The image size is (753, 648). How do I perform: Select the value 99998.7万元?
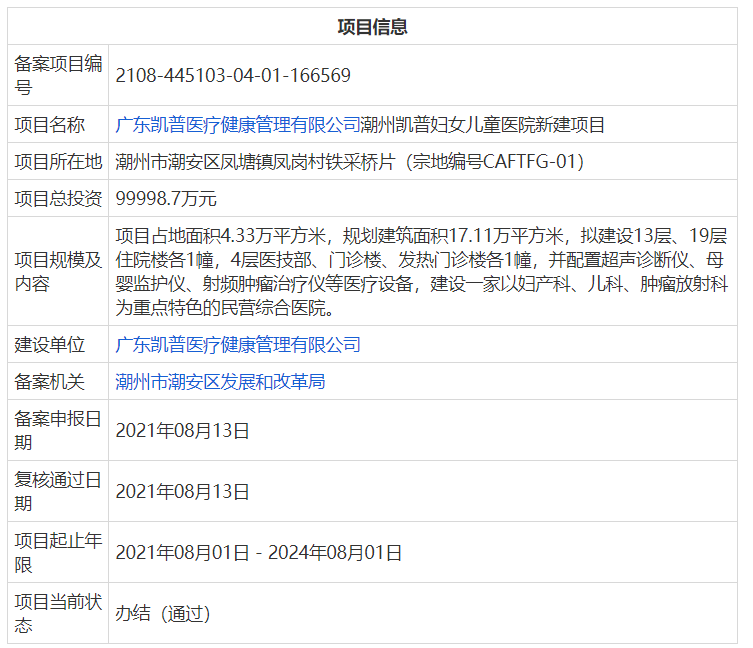(166, 199)
